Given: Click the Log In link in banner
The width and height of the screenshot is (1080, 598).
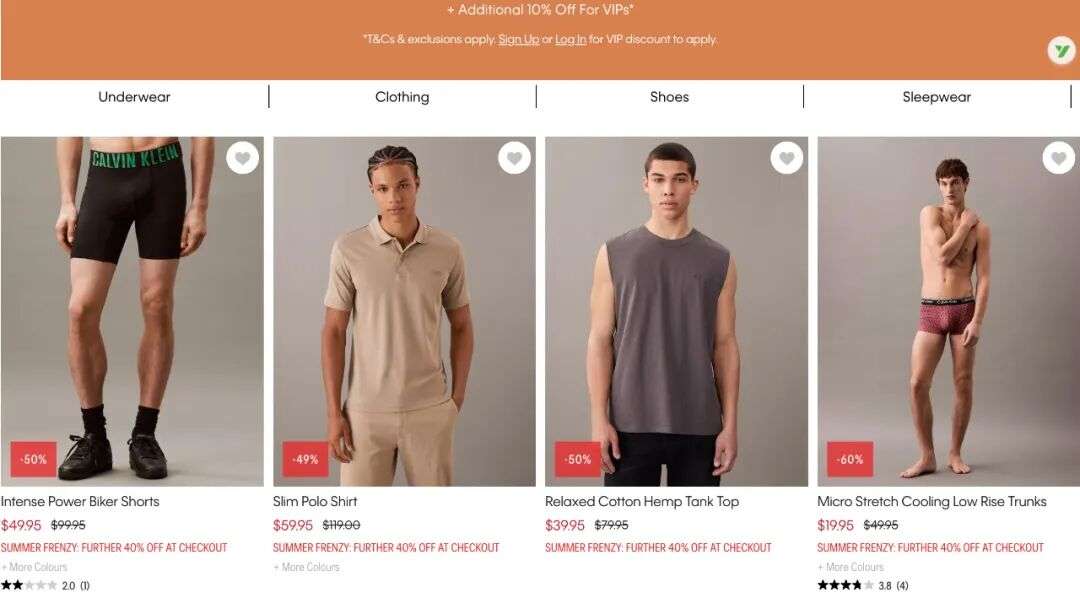Looking at the screenshot, I should point(571,39).
